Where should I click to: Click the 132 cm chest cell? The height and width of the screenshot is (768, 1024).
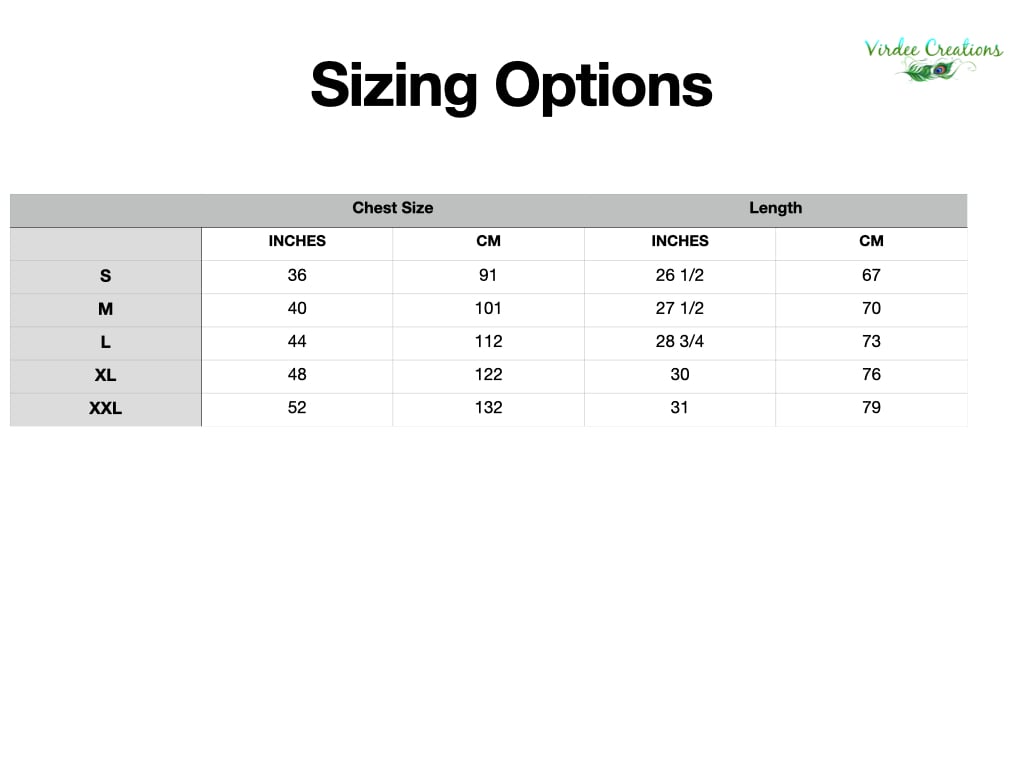pos(488,407)
